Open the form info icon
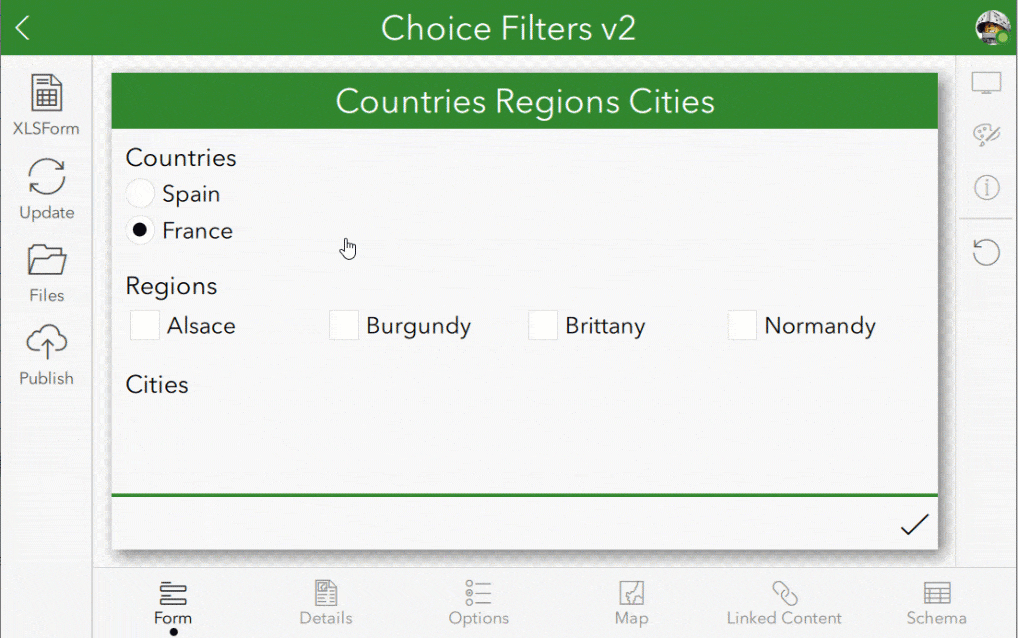The width and height of the screenshot is (1018, 638). (986, 188)
